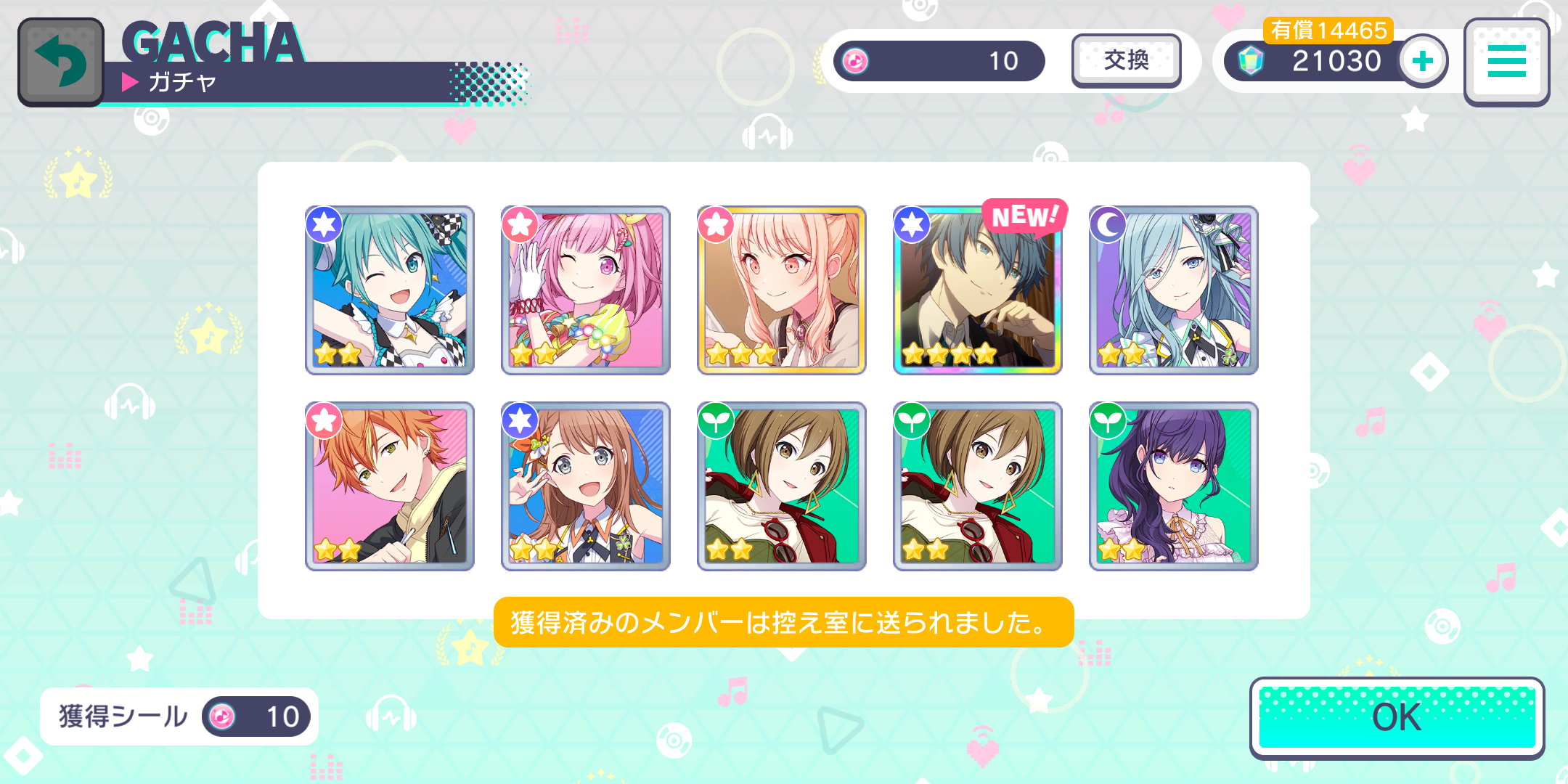The width and height of the screenshot is (1568, 784).
Task: Select the three-star blonde girl card
Action: 782,290
